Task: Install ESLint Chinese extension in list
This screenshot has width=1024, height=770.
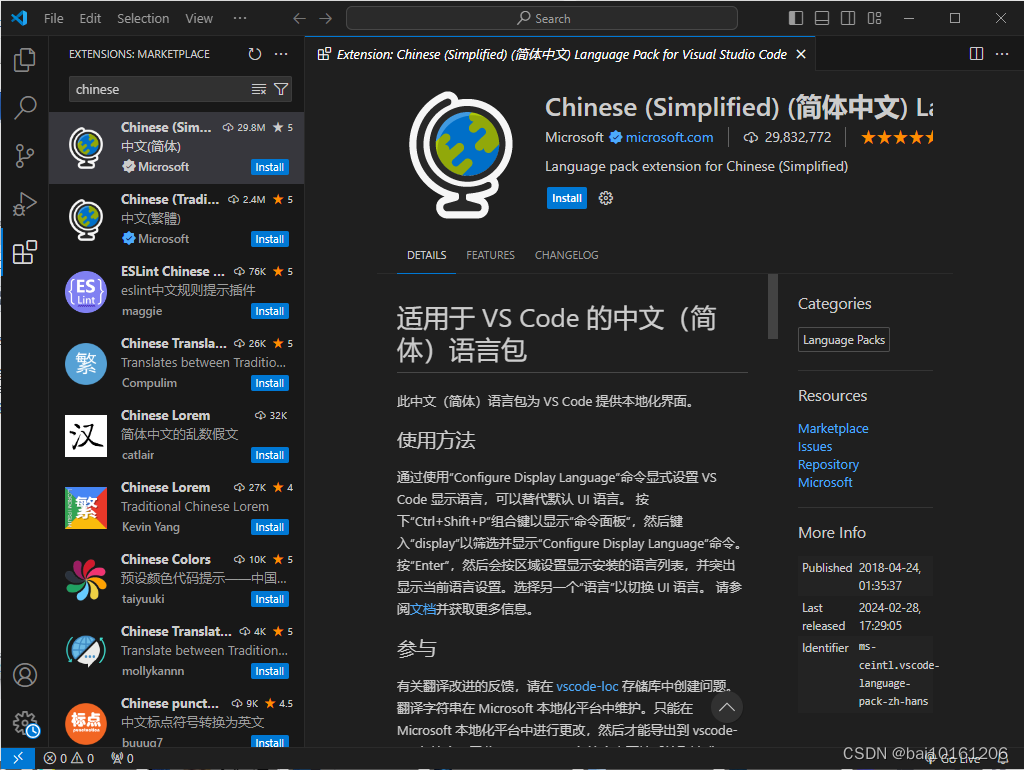Action: [270, 311]
